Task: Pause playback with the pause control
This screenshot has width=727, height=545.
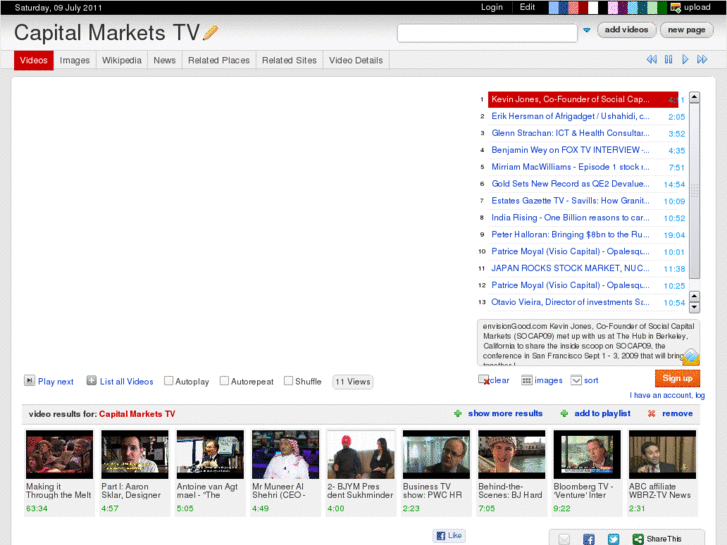Action: tap(668, 59)
